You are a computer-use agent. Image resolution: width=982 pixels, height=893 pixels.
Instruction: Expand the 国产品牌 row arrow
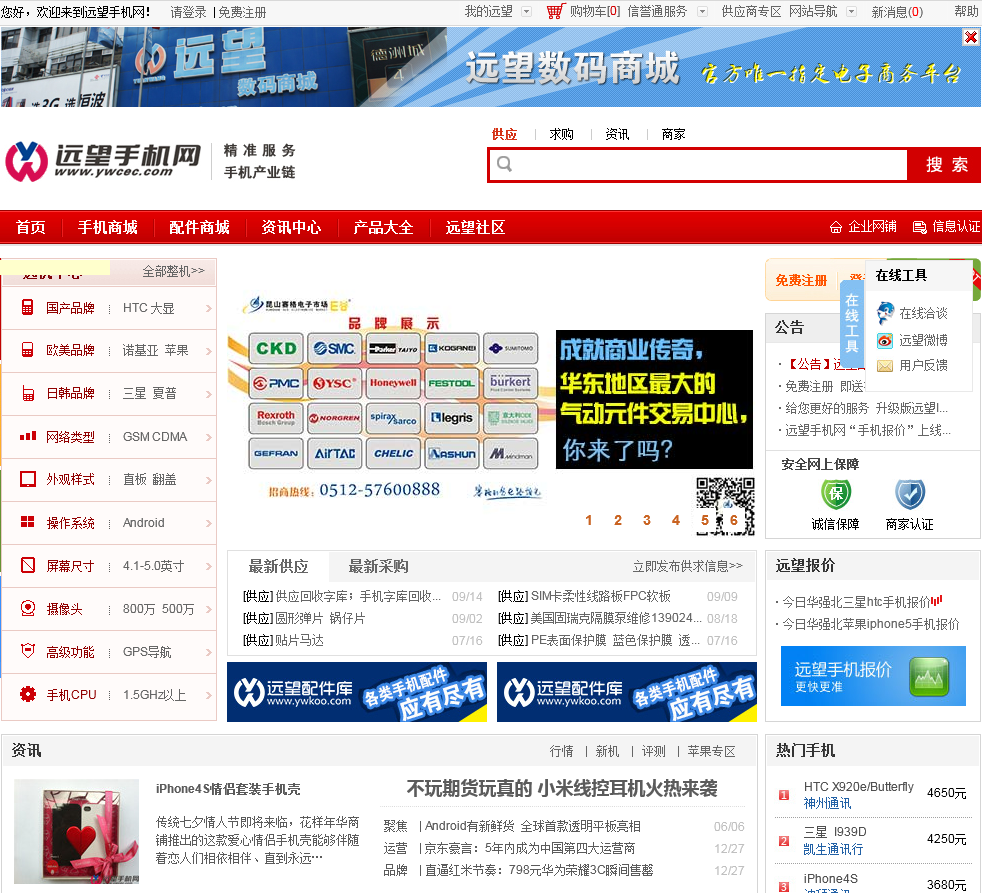209,308
